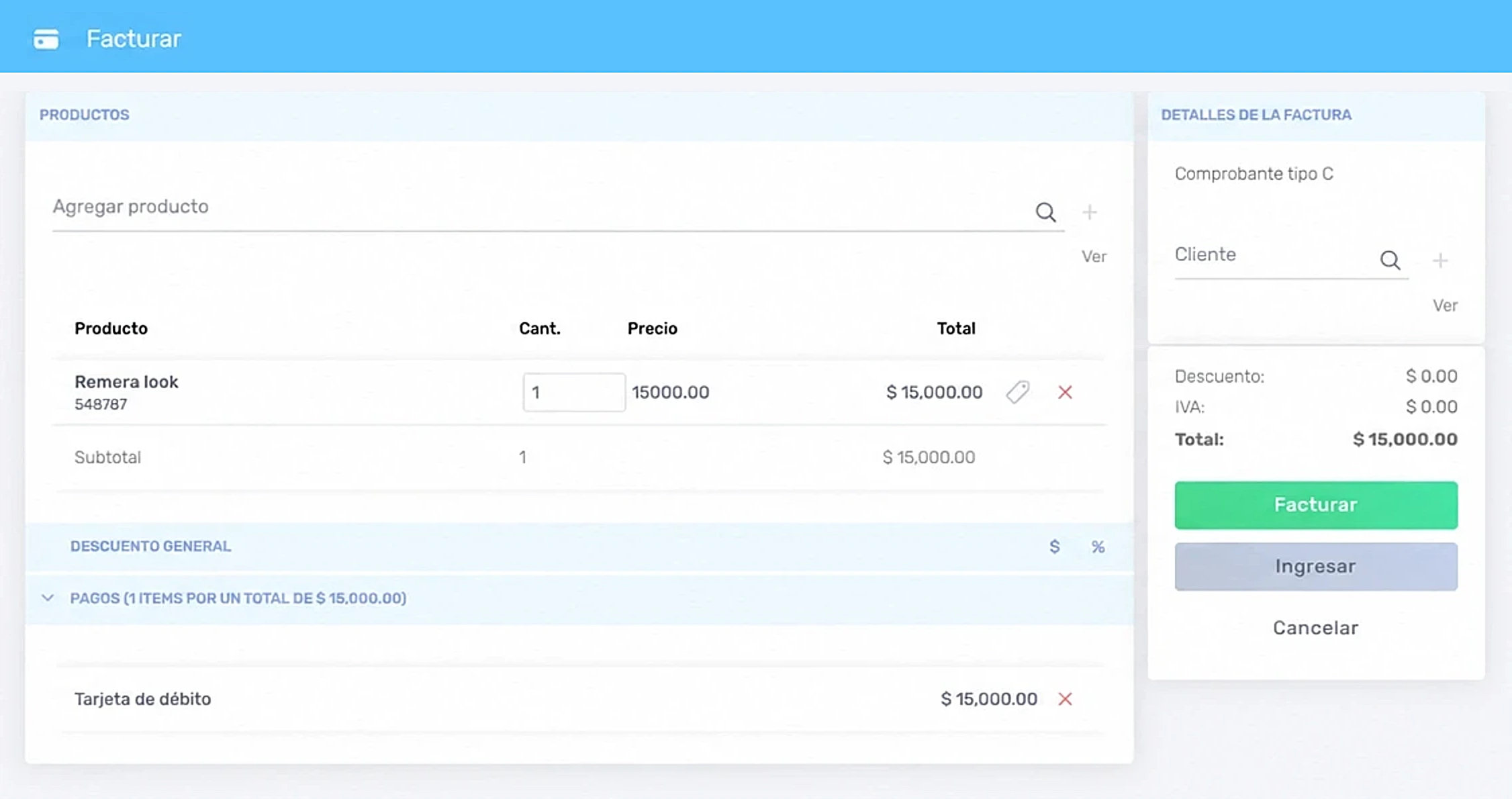Click the $ 15,000.00 total on the Remera look row
The height and width of the screenshot is (799, 1512).
click(934, 392)
